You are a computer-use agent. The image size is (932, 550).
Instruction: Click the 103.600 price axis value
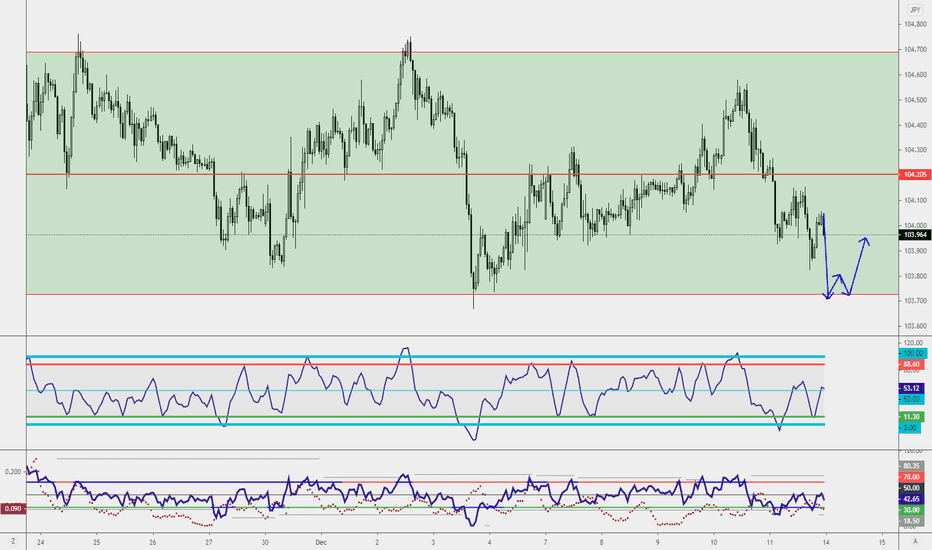[x=915, y=326]
